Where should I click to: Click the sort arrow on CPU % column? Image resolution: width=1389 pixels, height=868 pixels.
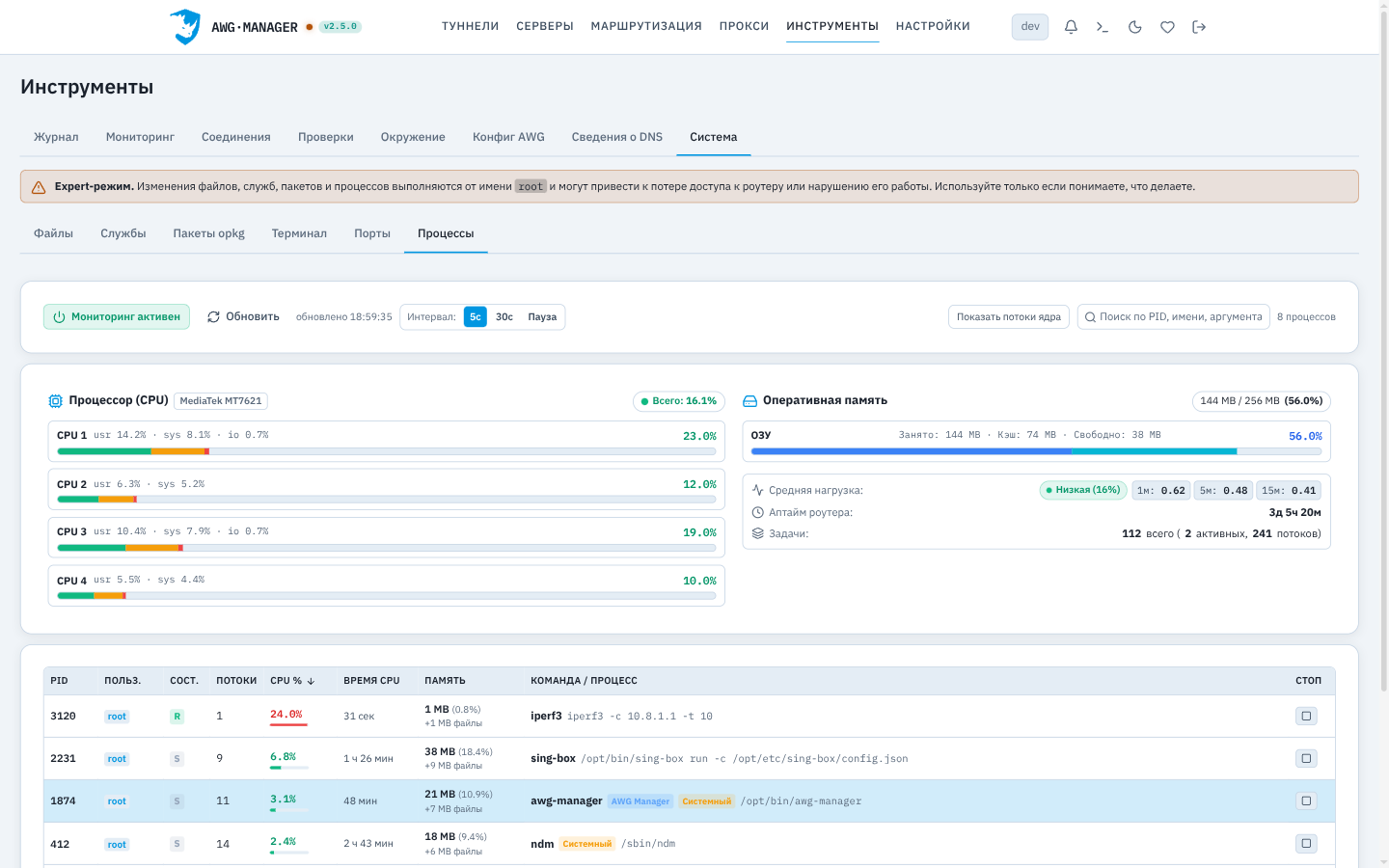(x=311, y=681)
